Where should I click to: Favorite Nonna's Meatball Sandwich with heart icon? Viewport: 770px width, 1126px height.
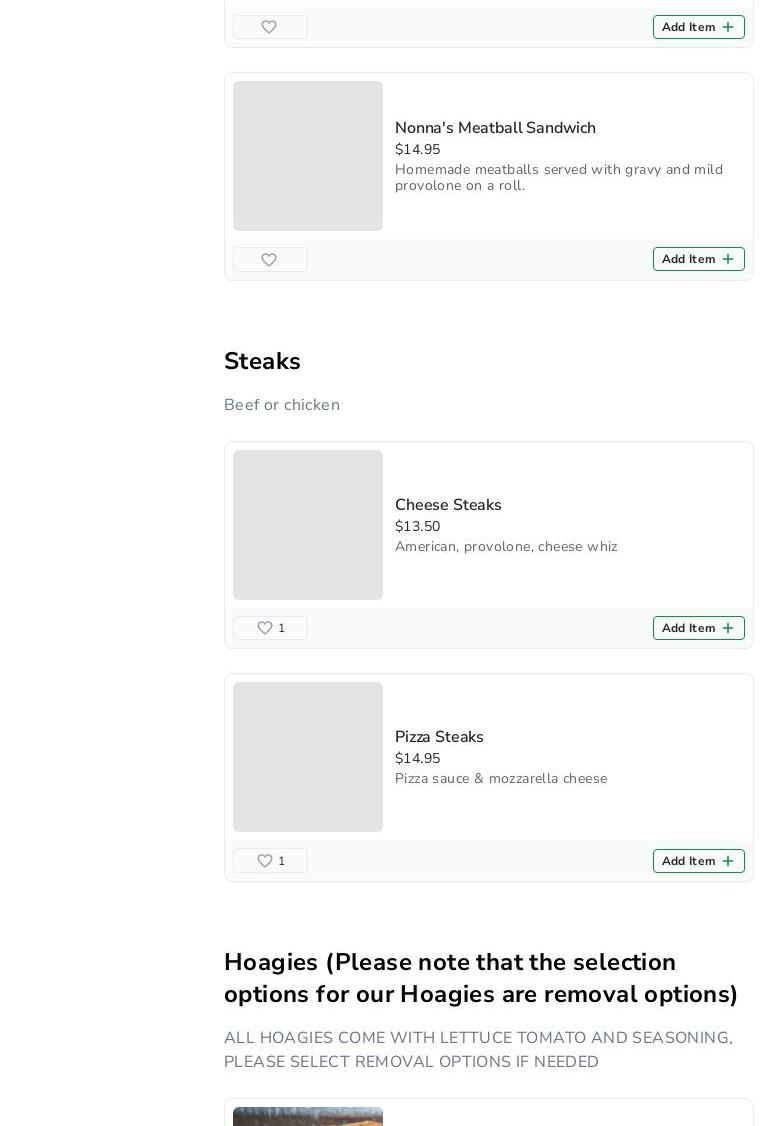click(269, 260)
